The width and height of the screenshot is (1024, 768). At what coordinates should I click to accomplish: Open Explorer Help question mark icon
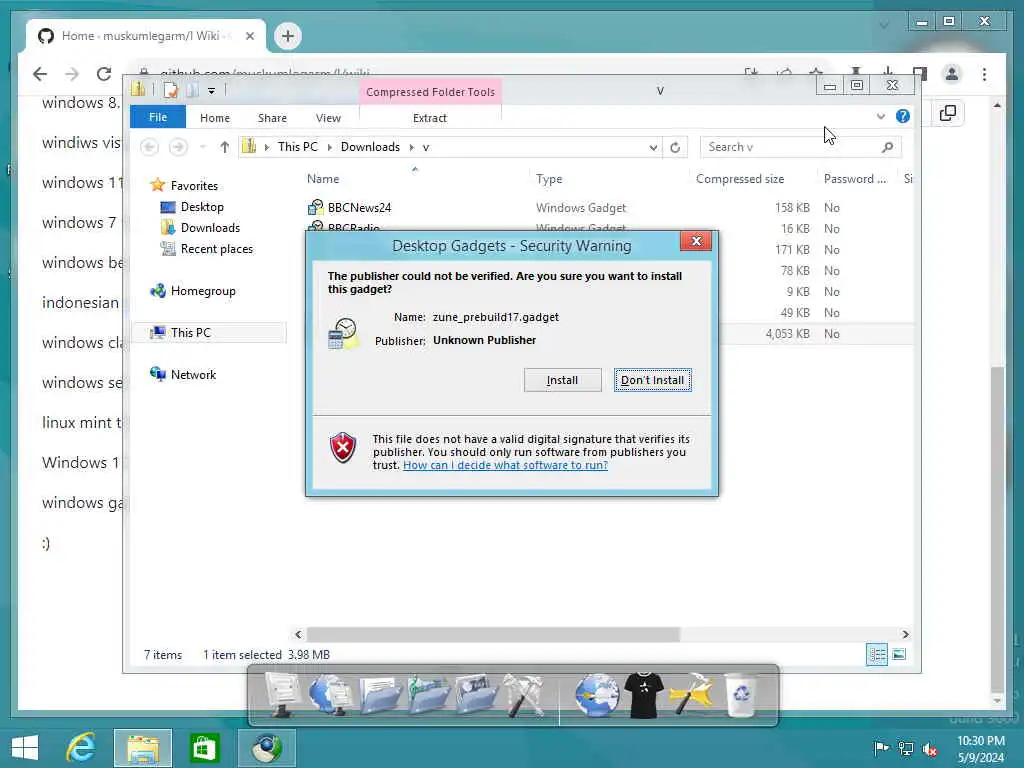(x=903, y=116)
